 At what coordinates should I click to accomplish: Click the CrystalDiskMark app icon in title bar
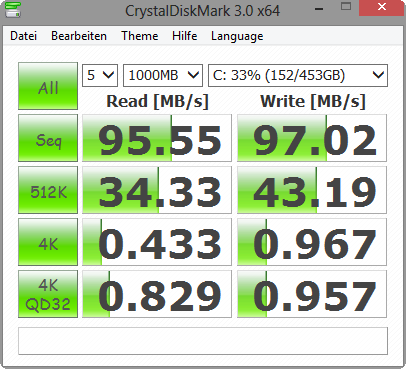pyautogui.click(x=13, y=9)
